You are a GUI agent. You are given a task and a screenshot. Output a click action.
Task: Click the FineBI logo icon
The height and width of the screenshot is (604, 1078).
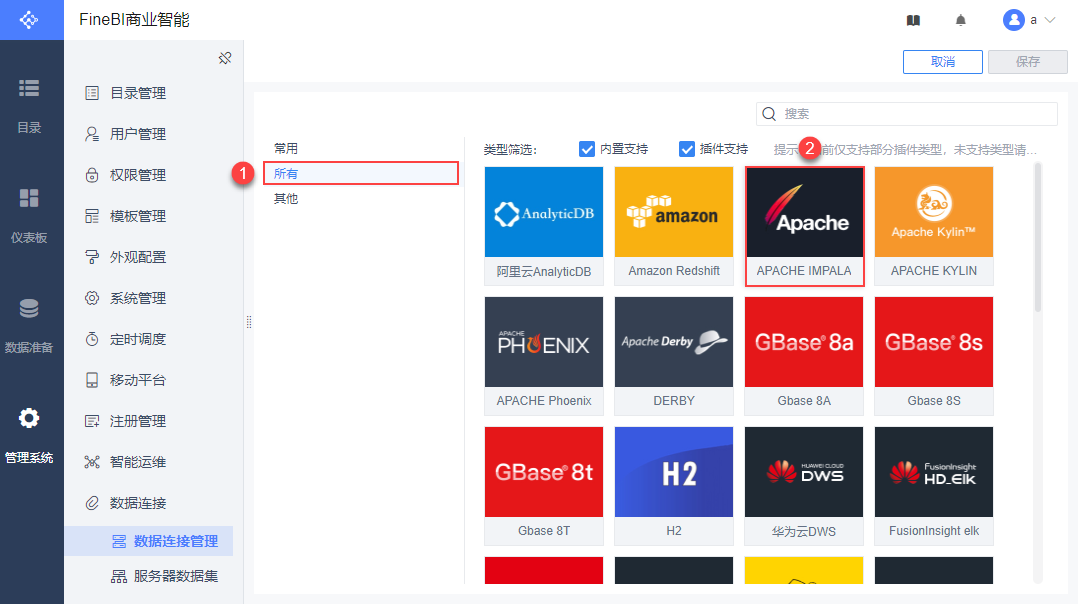click(29, 20)
